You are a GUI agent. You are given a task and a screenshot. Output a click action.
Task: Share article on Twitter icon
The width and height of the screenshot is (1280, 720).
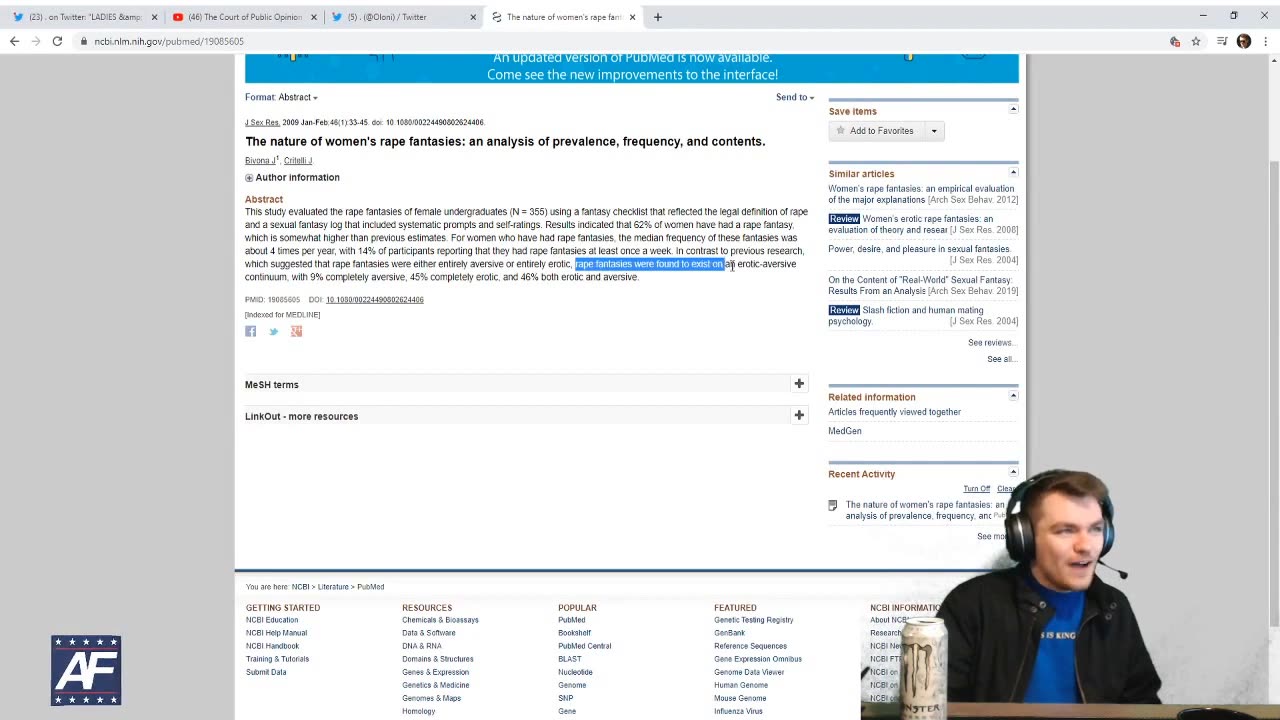(x=273, y=331)
